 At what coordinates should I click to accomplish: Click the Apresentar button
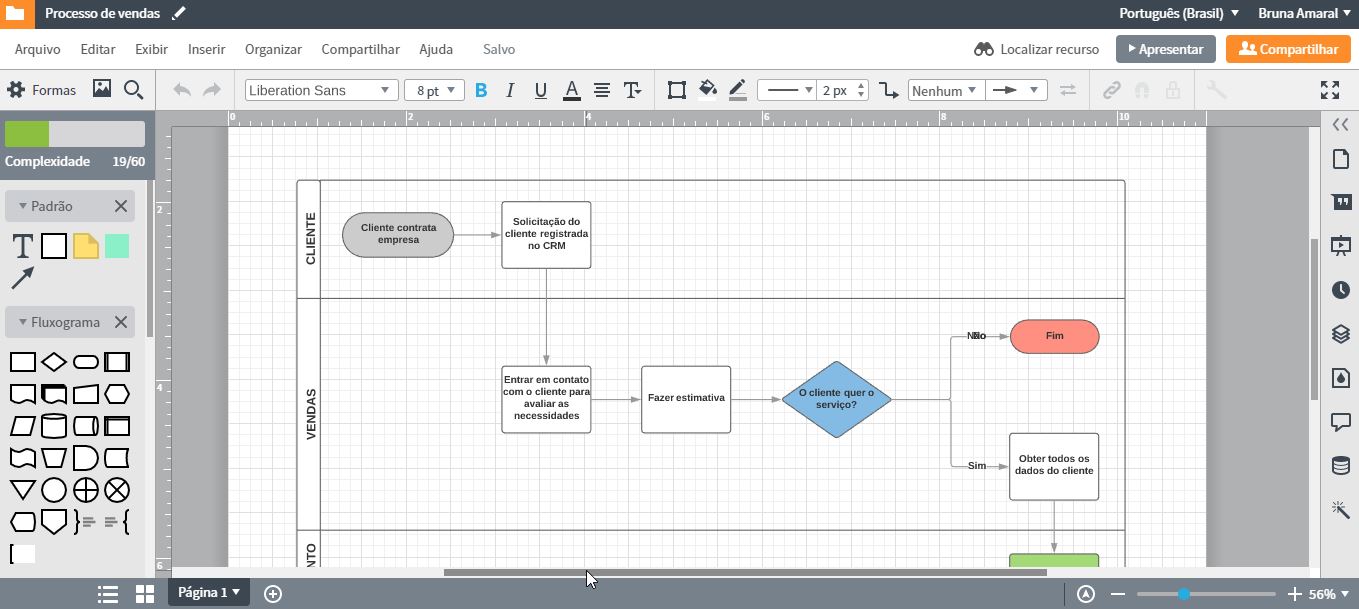1165,49
